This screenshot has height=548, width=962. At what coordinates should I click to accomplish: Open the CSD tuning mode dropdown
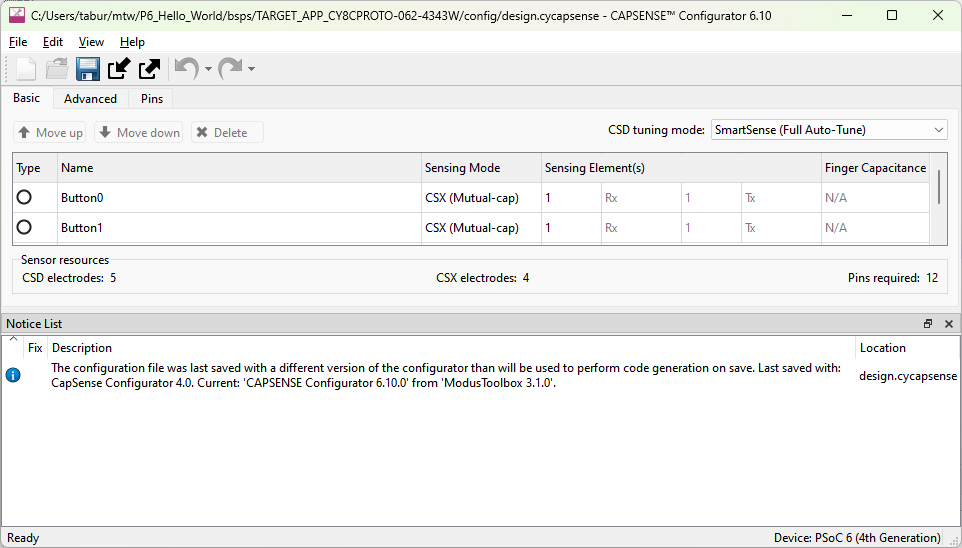coord(829,130)
